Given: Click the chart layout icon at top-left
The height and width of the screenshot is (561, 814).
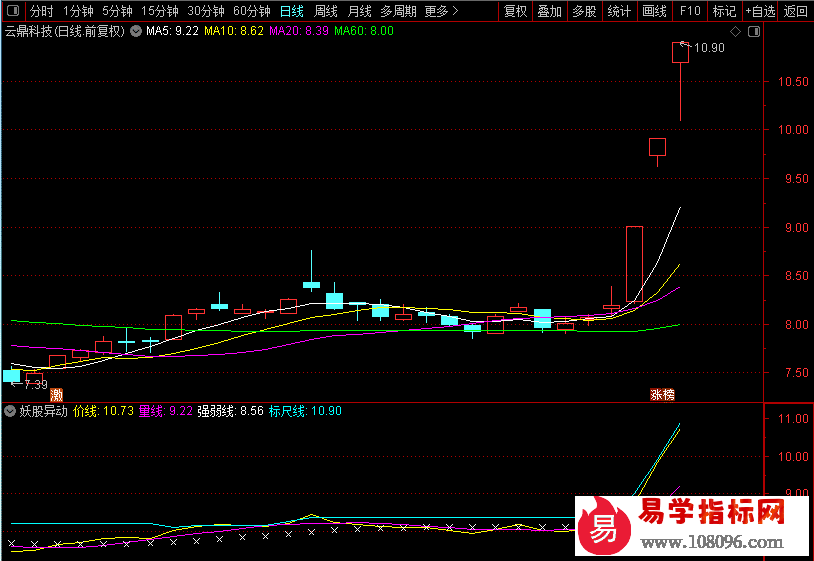Looking at the screenshot, I should (12, 12).
